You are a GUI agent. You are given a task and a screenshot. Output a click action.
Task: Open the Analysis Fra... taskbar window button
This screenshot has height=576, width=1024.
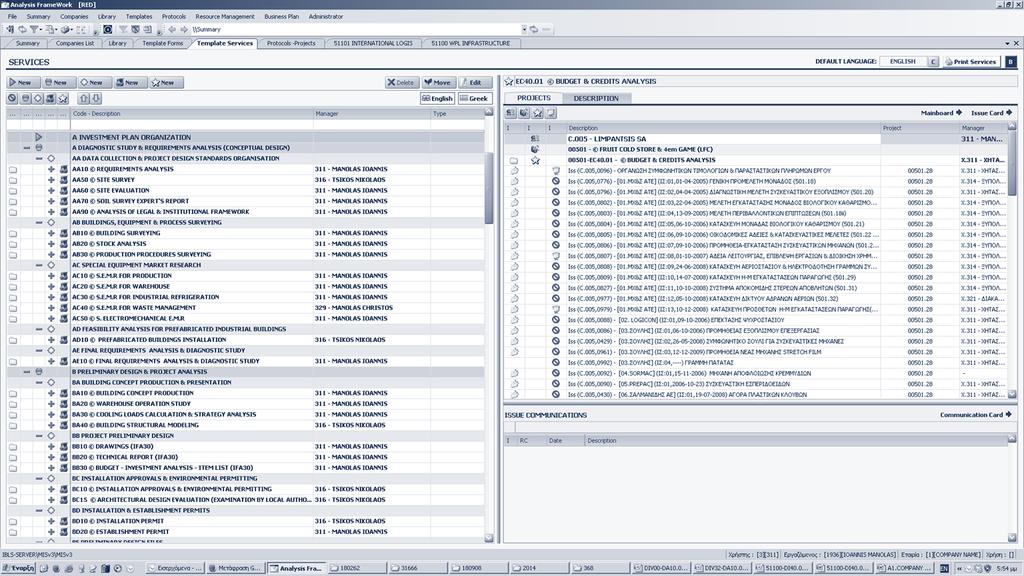click(296, 568)
